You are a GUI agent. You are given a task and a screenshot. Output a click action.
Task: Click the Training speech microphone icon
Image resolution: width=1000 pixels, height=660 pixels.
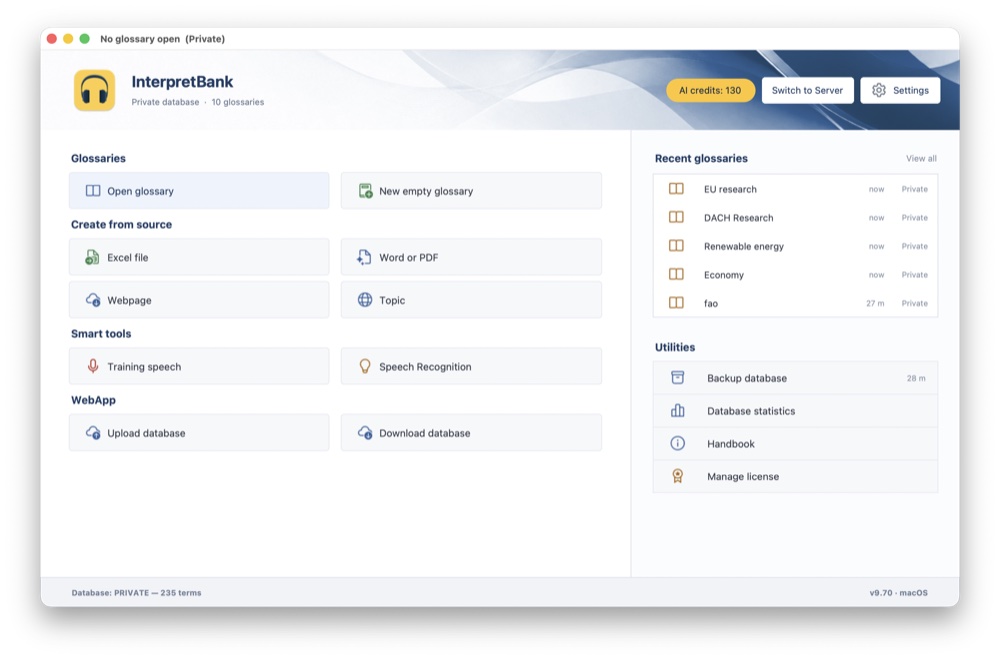point(93,366)
